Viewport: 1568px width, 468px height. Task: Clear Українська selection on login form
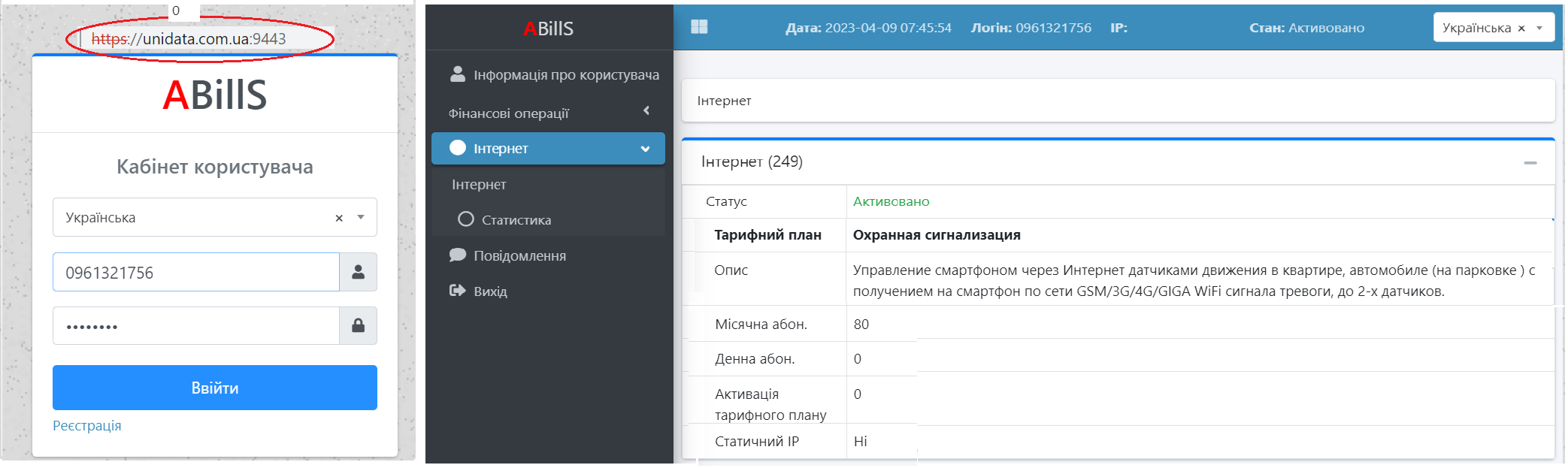click(339, 218)
